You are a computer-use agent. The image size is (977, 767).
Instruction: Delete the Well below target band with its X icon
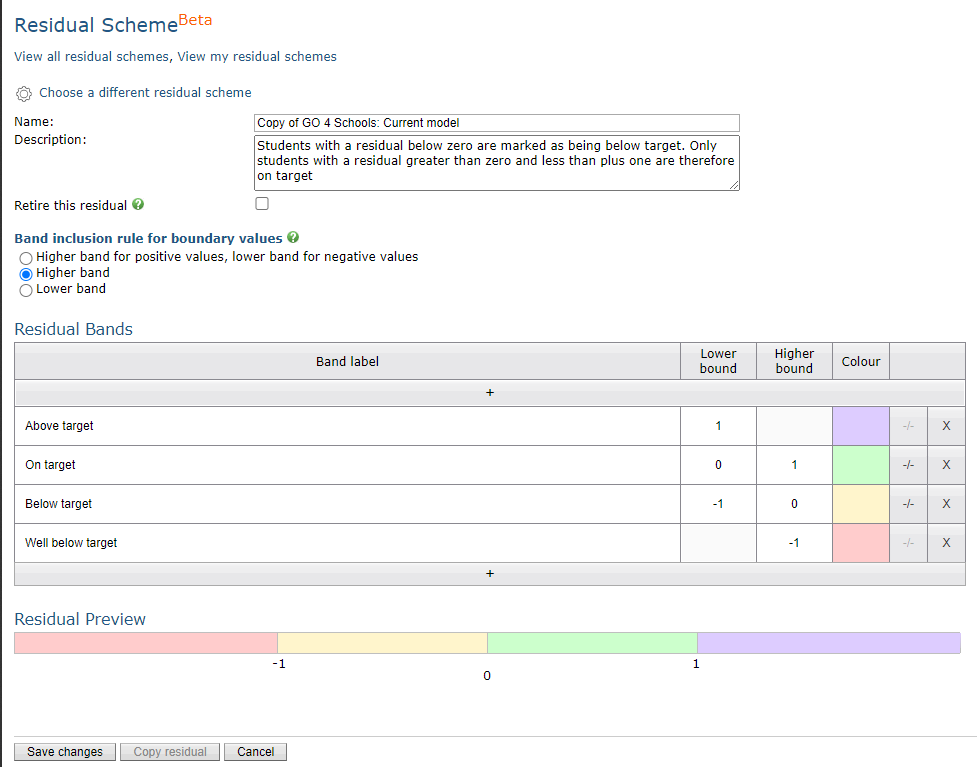[945, 543]
